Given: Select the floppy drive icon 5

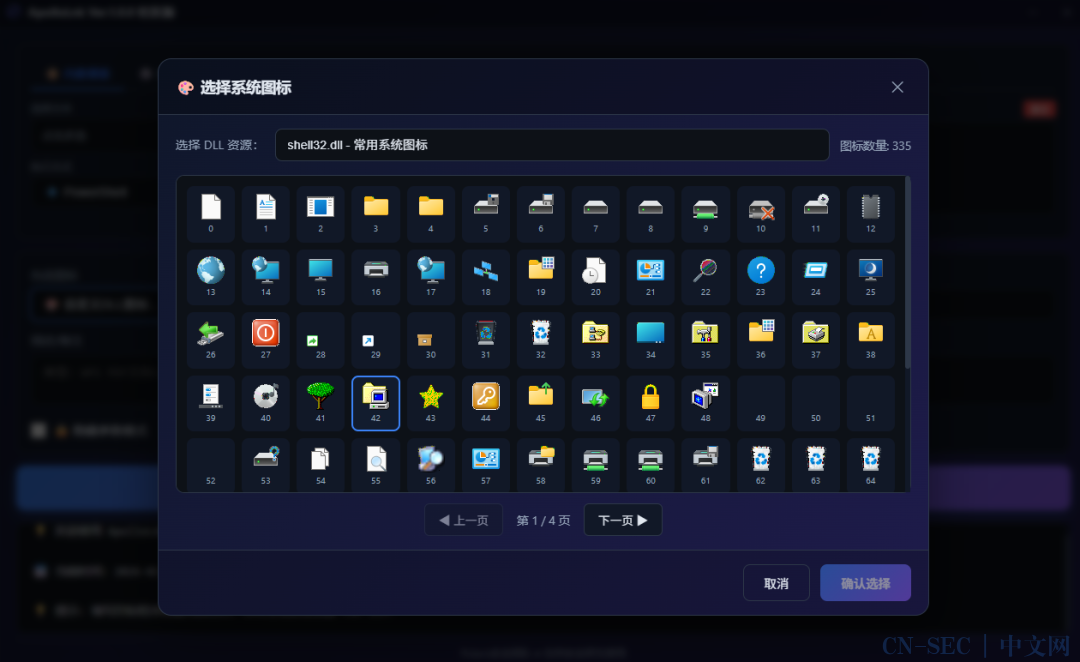Looking at the screenshot, I should pos(486,214).
